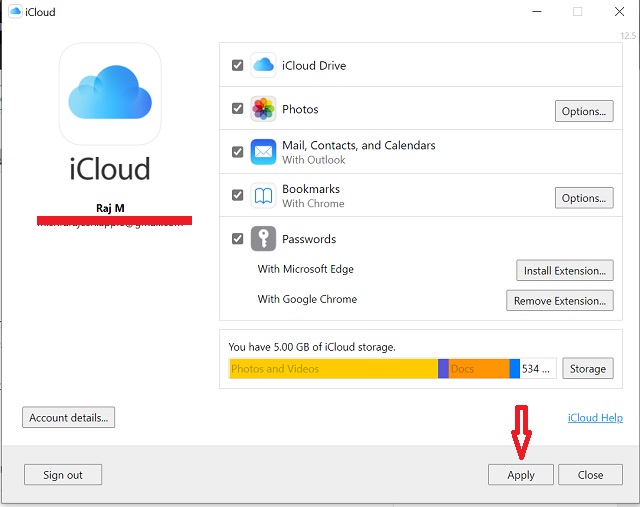Click the 'With Google Chrome' label

(x=307, y=299)
